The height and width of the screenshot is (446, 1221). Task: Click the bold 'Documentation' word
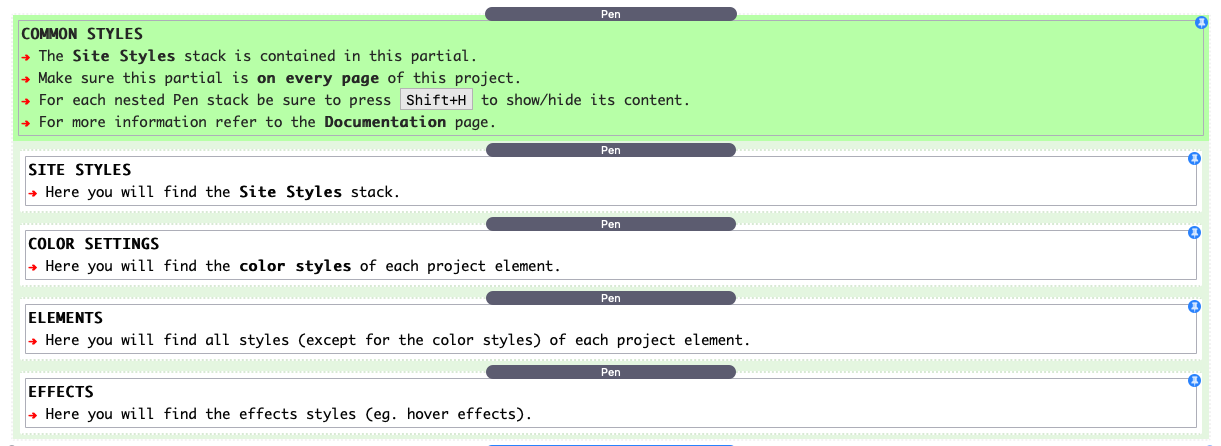click(x=385, y=122)
